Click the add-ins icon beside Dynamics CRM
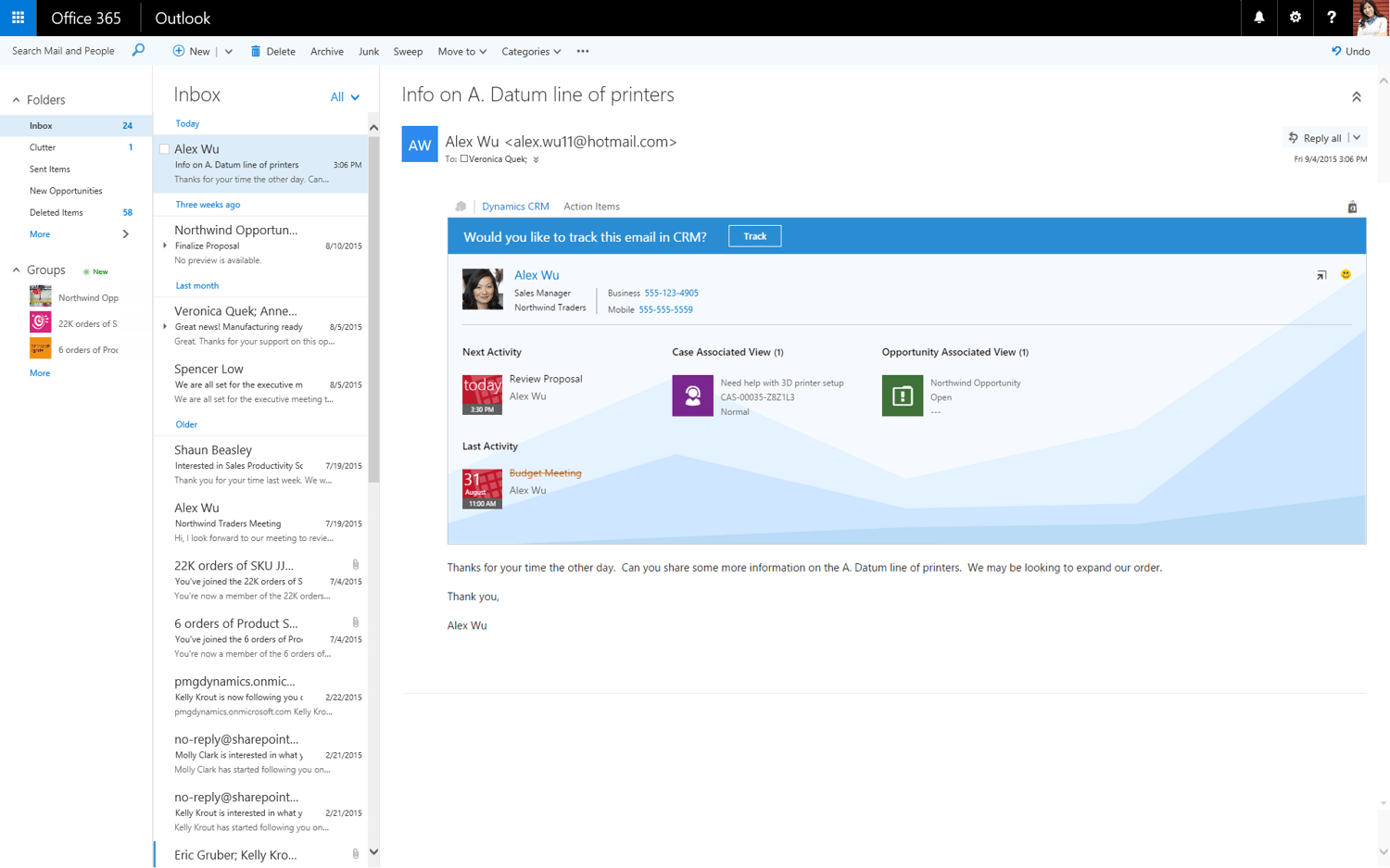Screen dimensions: 1390x868 [461, 207]
